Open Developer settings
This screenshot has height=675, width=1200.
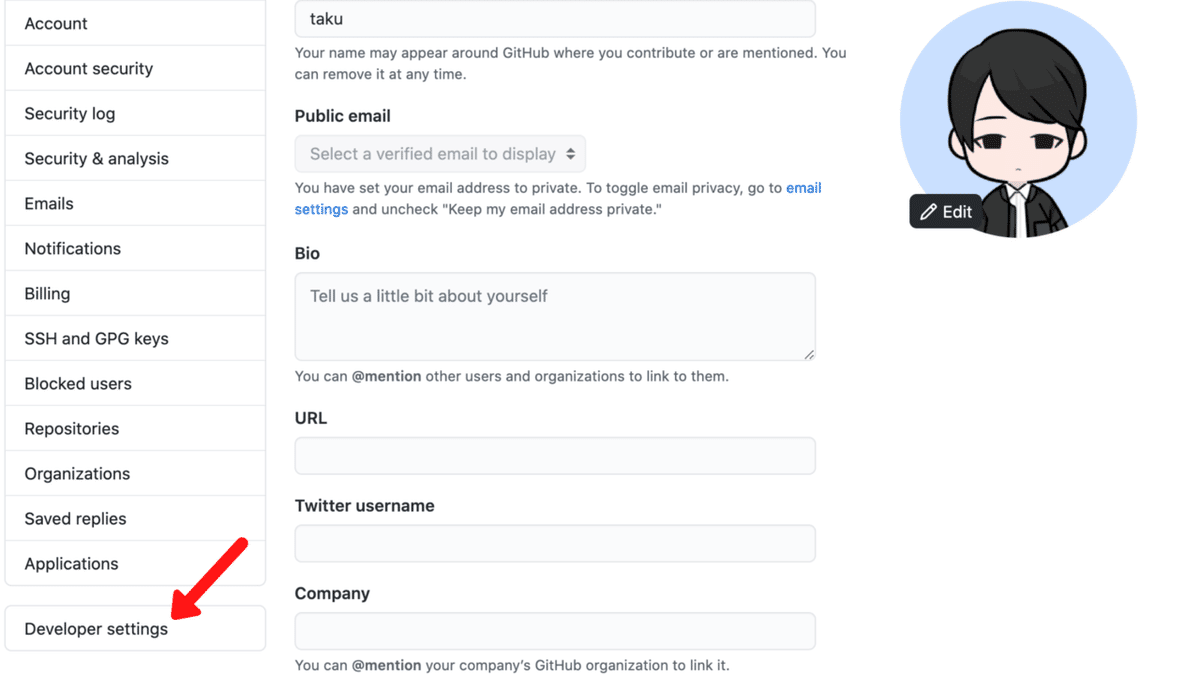click(97, 629)
